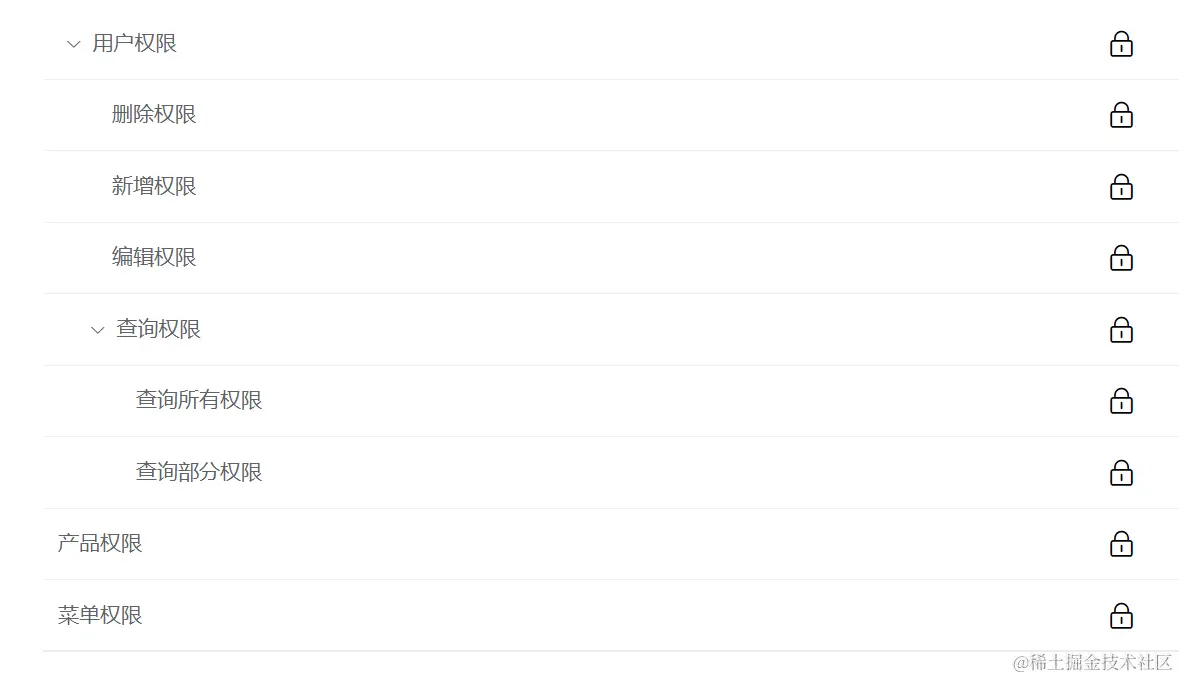Select 查询部分权限 in the tree
This screenshot has width=1179, height=679.
pyautogui.click(x=199, y=473)
